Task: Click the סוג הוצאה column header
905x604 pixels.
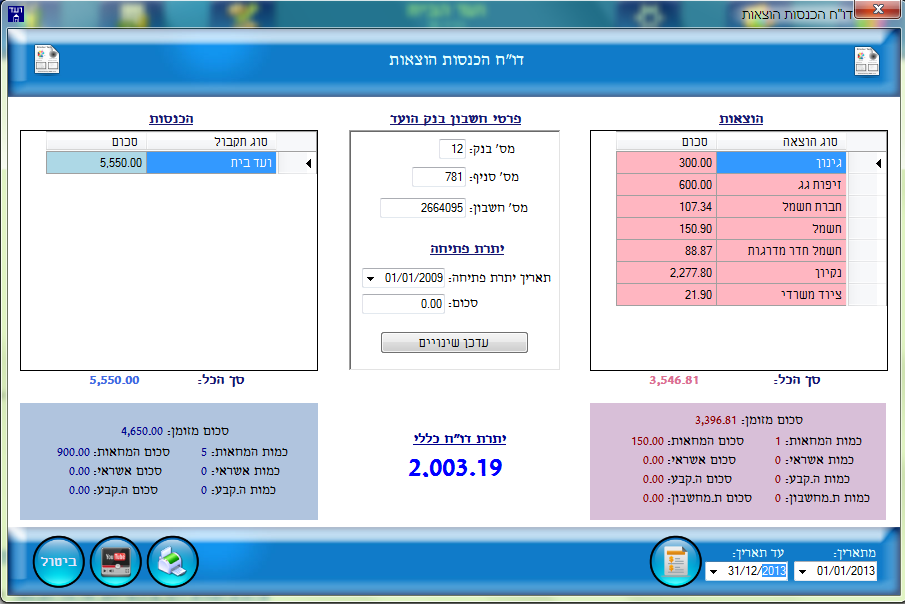Action: pos(781,141)
